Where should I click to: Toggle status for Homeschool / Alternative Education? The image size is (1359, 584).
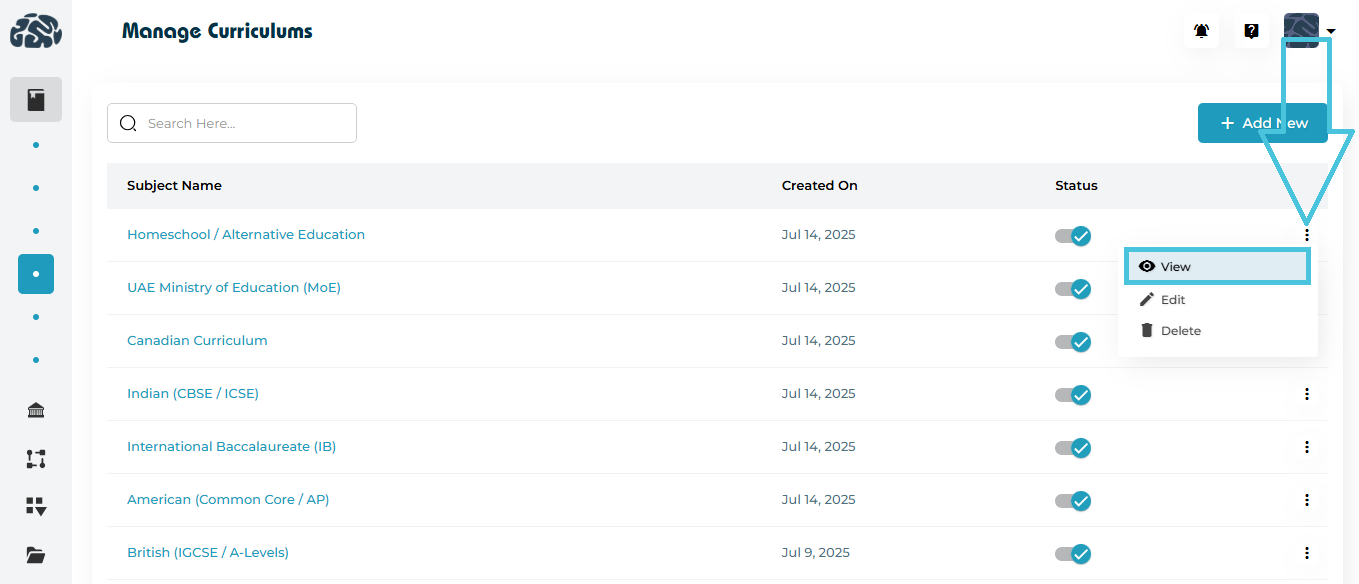pyautogui.click(x=1073, y=236)
